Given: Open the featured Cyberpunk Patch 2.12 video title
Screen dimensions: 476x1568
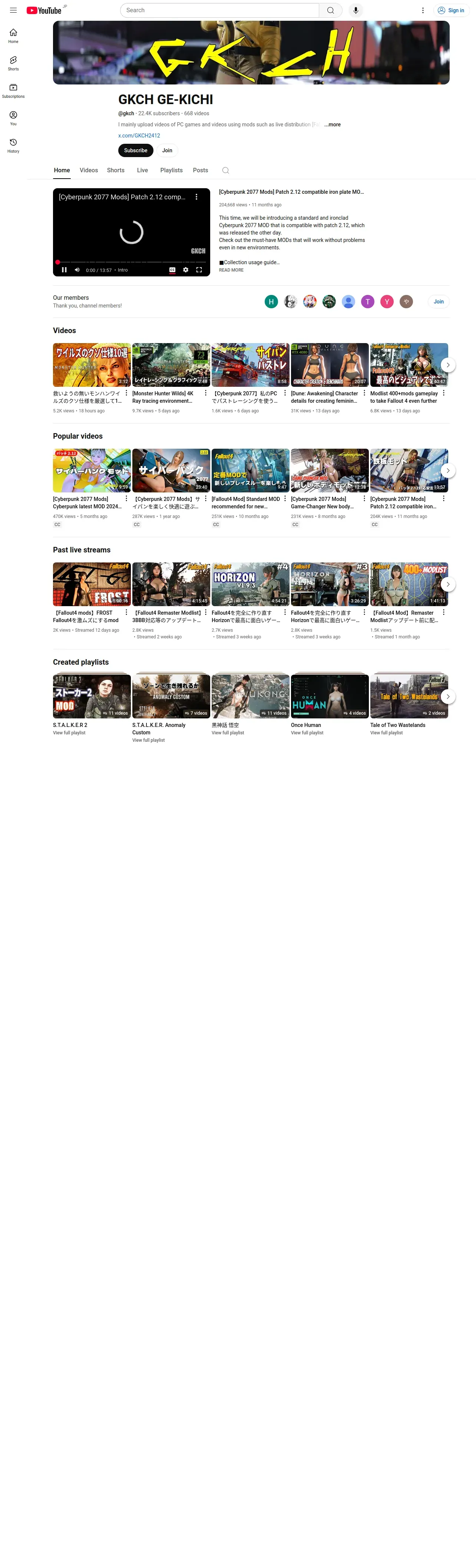Looking at the screenshot, I should [291, 192].
